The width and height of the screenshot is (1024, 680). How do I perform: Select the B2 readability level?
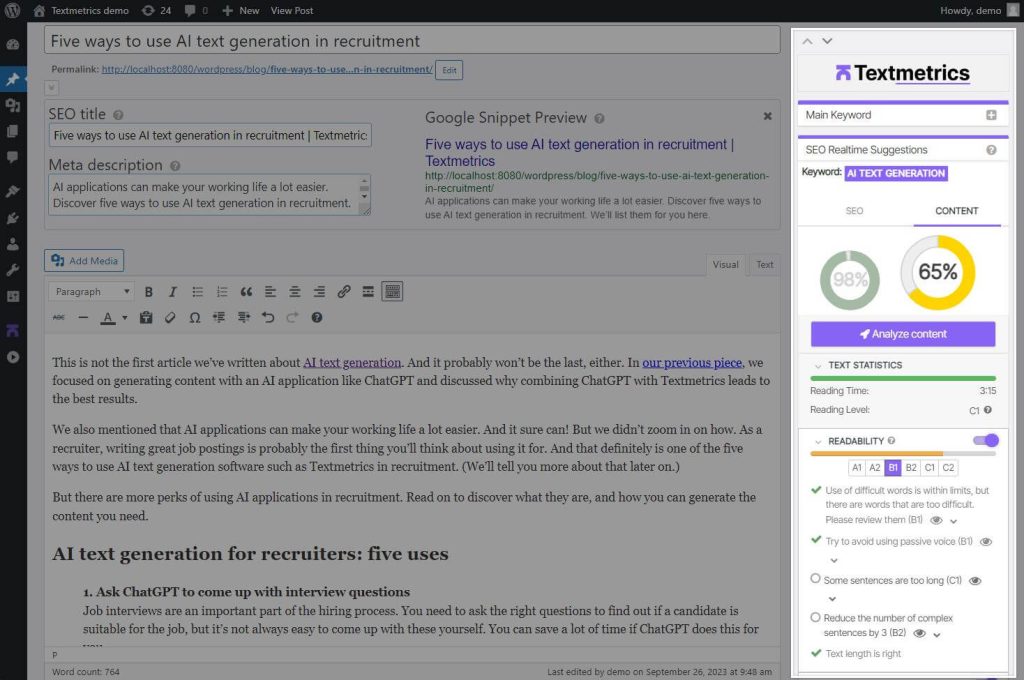pos(911,468)
